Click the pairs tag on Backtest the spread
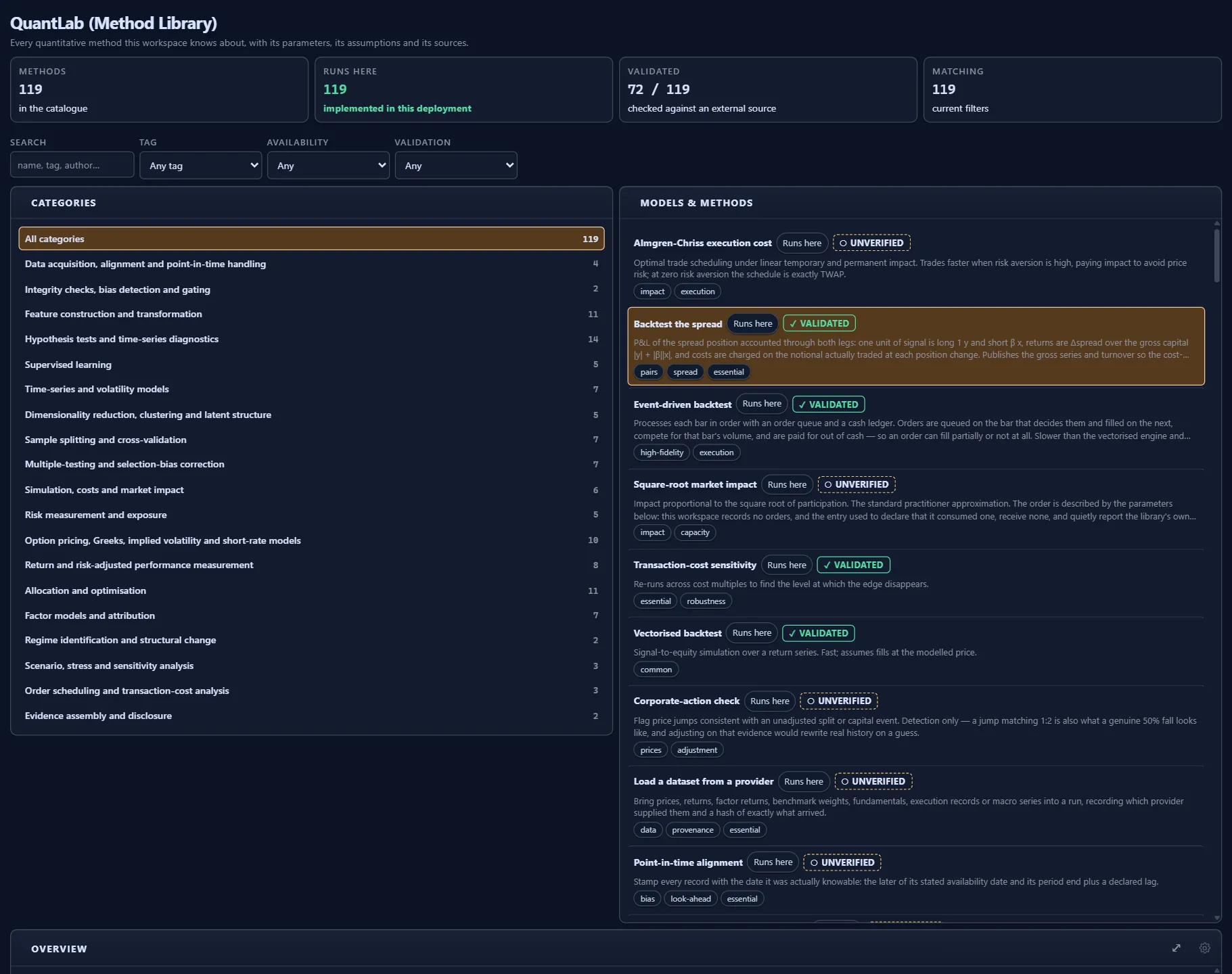Viewport: 1232px width, 974px height. 649,372
